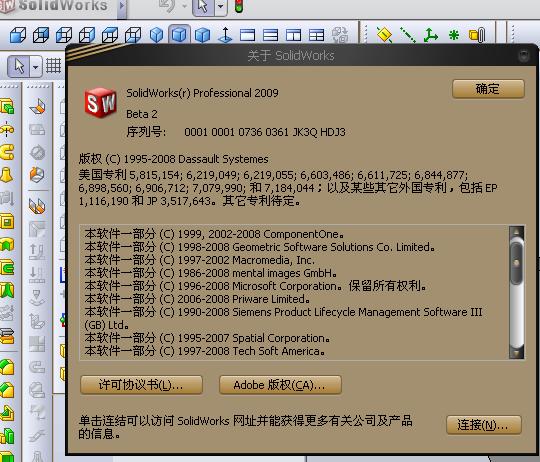540x462 pixels.
Task: Click the 连接(N)... button
Action: [484, 425]
